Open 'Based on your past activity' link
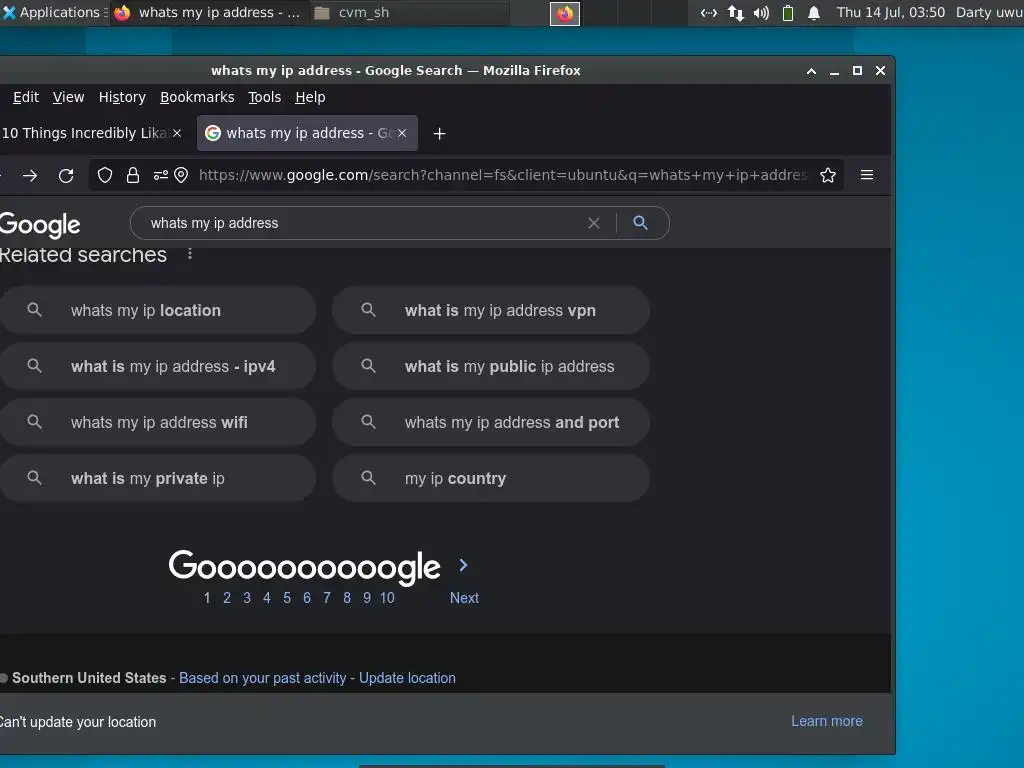The image size is (1024, 768). tap(263, 678)
